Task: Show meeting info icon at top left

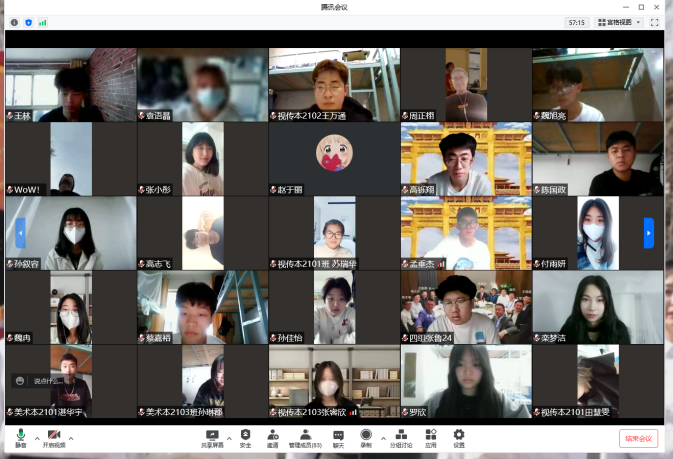Action: [x=13, y=21]
